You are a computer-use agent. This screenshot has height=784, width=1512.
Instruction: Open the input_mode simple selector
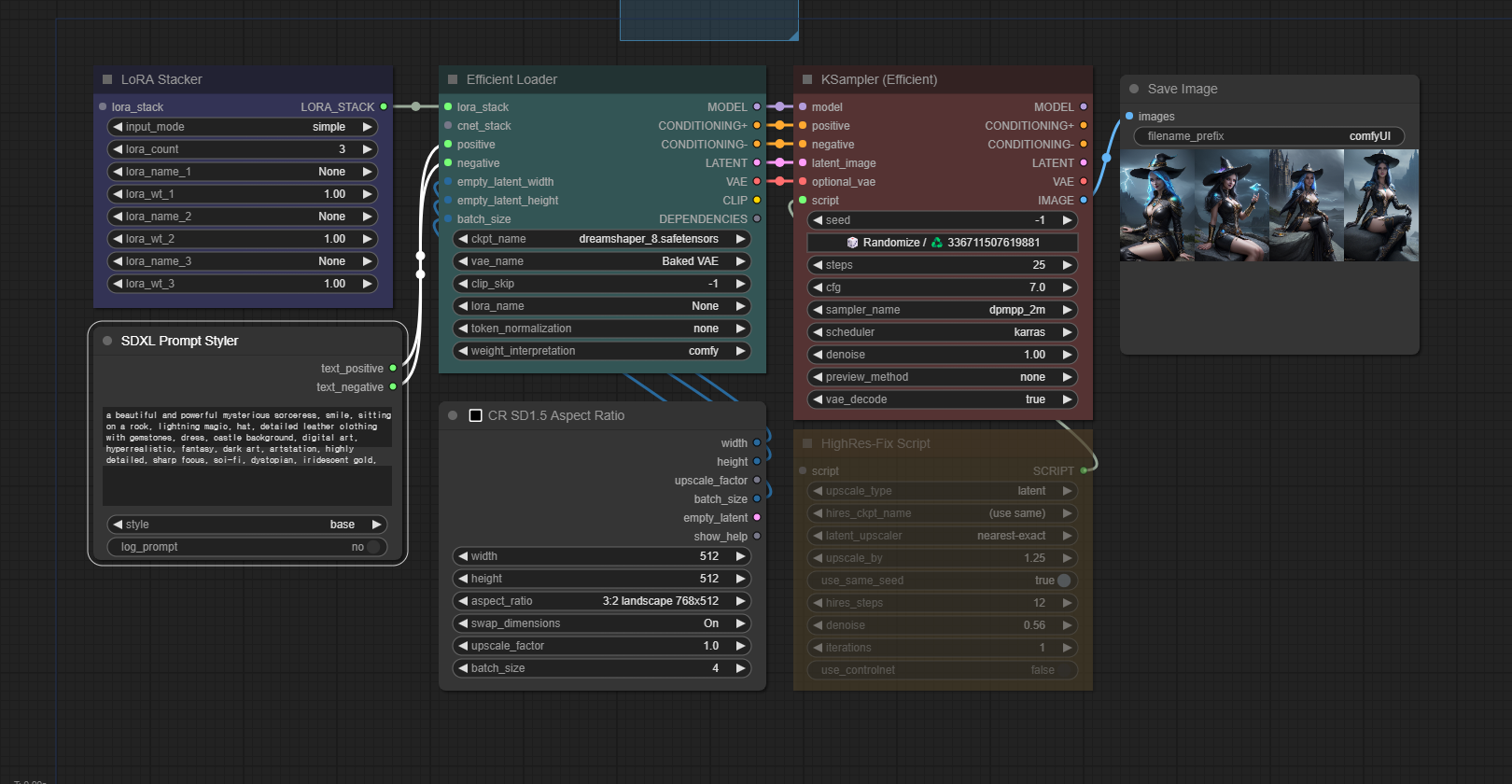243,127
